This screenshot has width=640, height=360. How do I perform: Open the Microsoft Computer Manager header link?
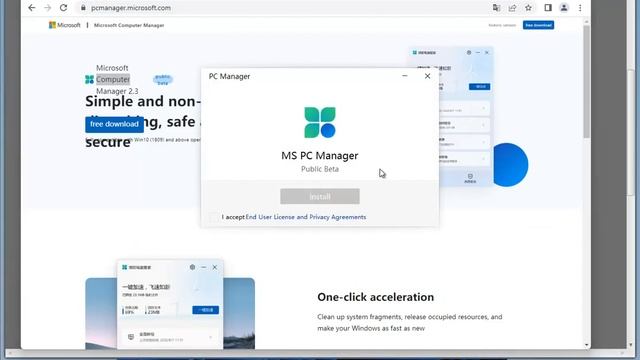click(129, 25)
